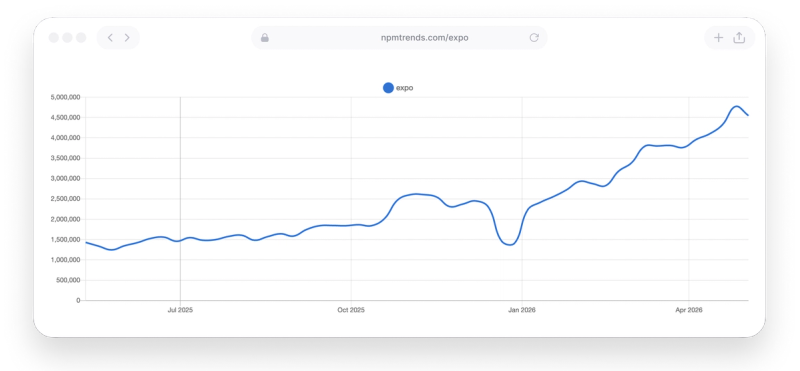Click the expo legend label
This screenshot has width=800, height=371.
405,88
